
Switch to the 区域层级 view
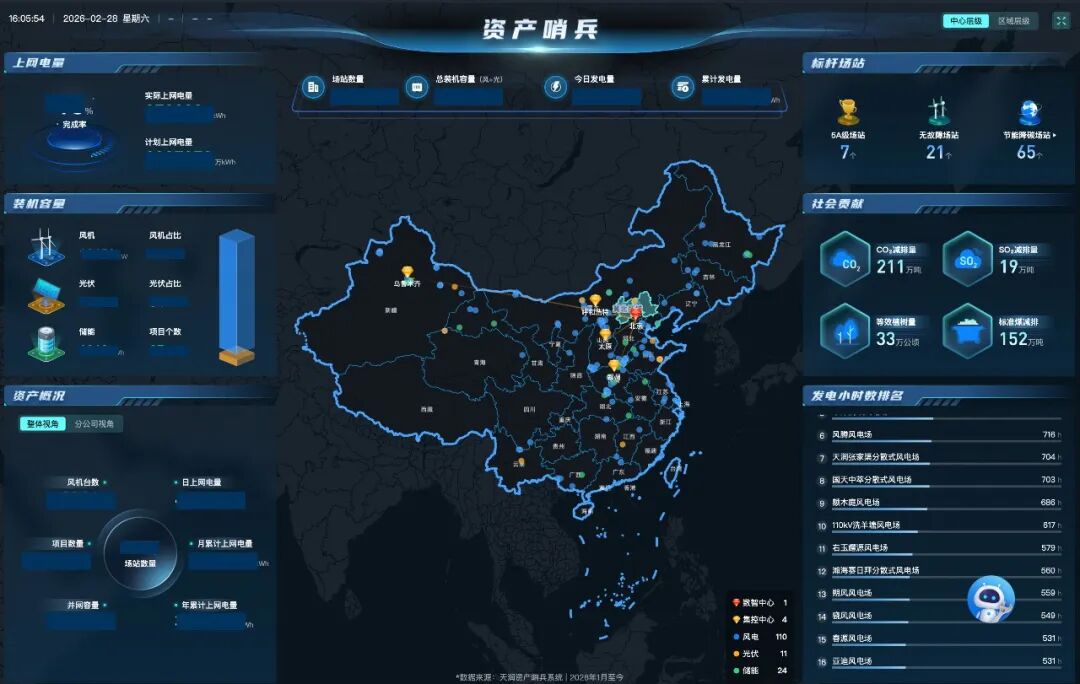coord(1013,20)
